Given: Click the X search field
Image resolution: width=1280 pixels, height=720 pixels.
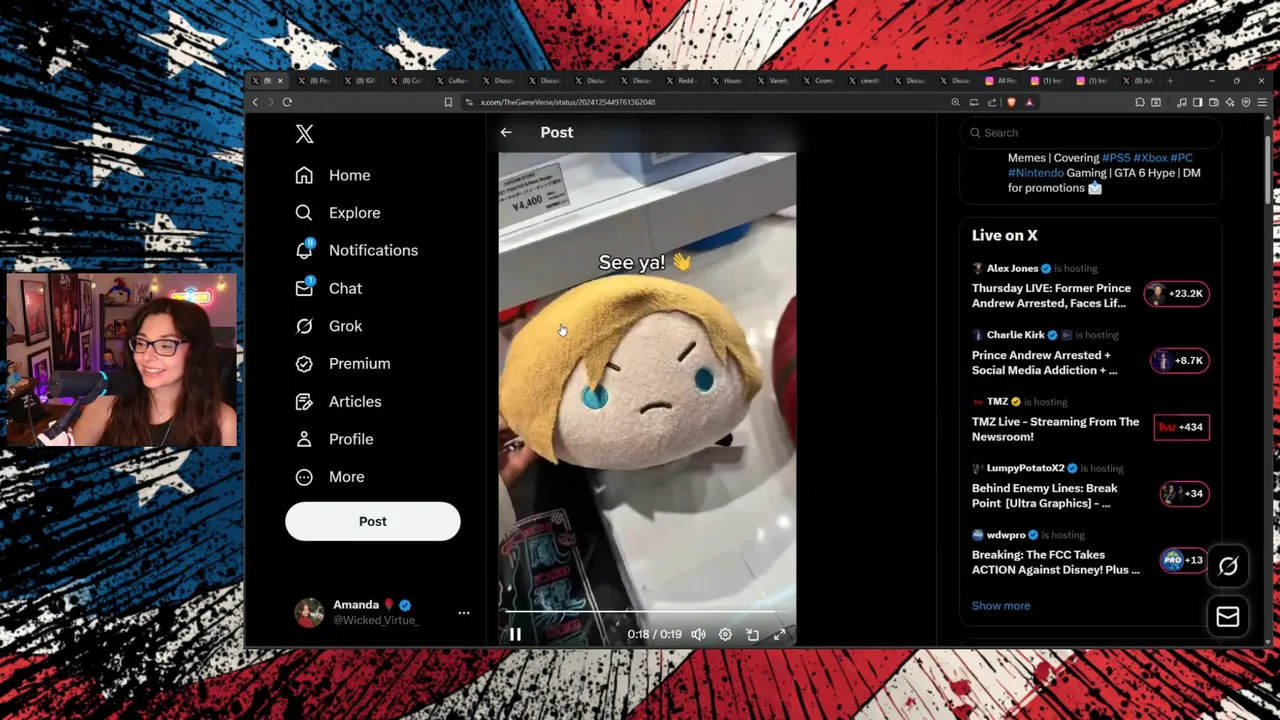Looking at the screenshot, I should (1090, 132).
